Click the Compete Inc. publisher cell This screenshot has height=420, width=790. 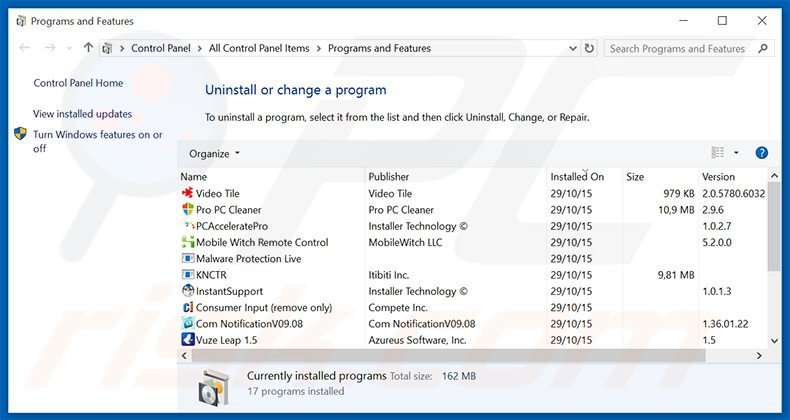[398, 307]
